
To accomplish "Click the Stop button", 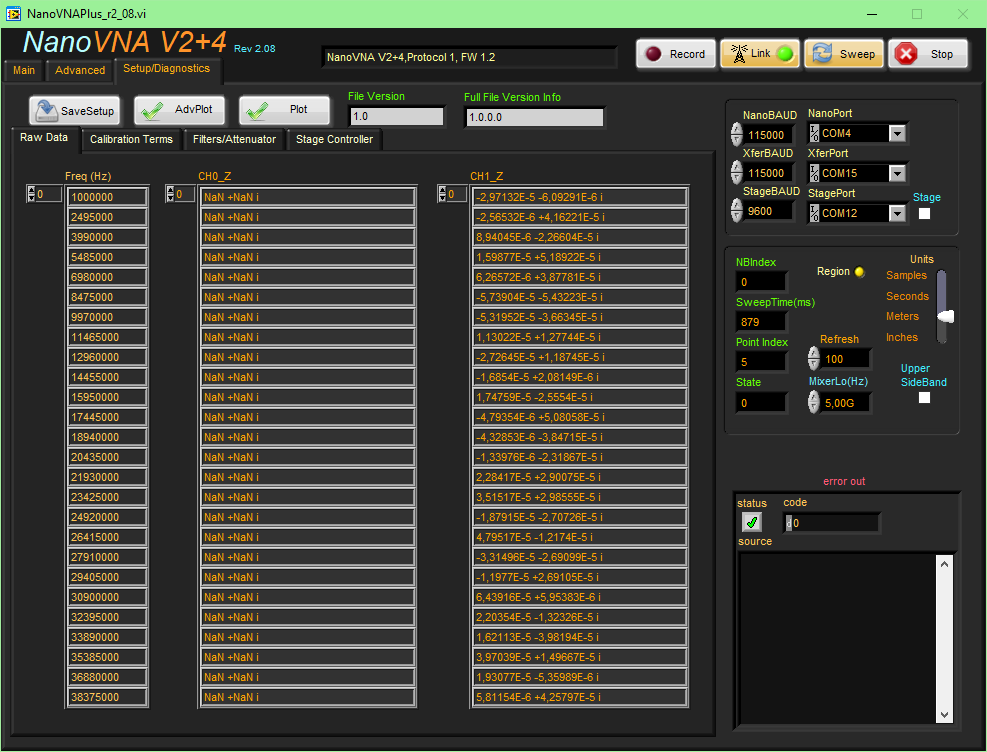I will point(928,54).
